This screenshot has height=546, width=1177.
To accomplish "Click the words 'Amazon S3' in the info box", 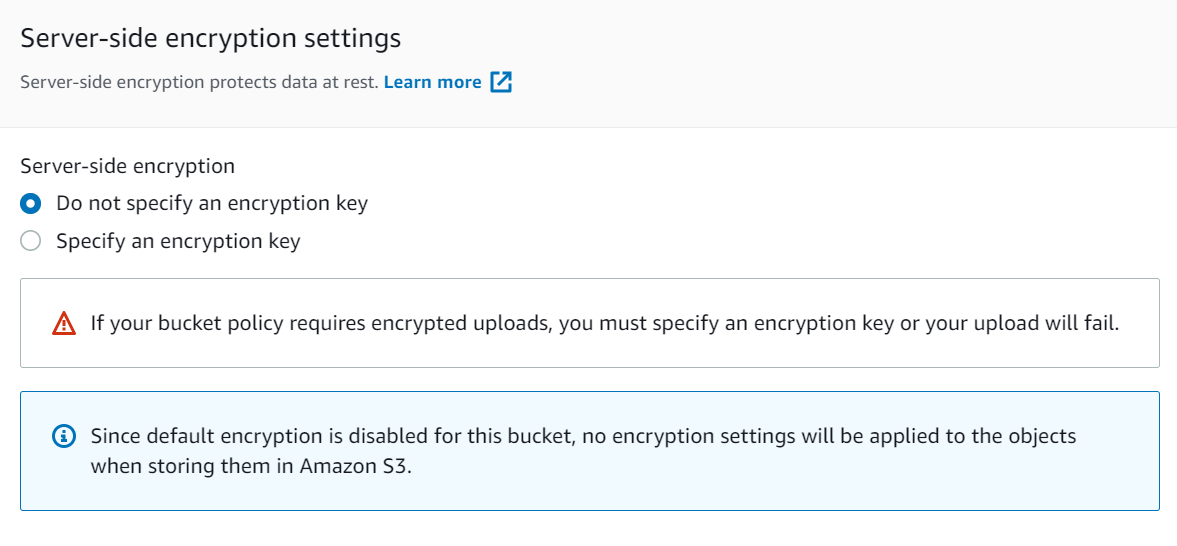I will [357, 466].
